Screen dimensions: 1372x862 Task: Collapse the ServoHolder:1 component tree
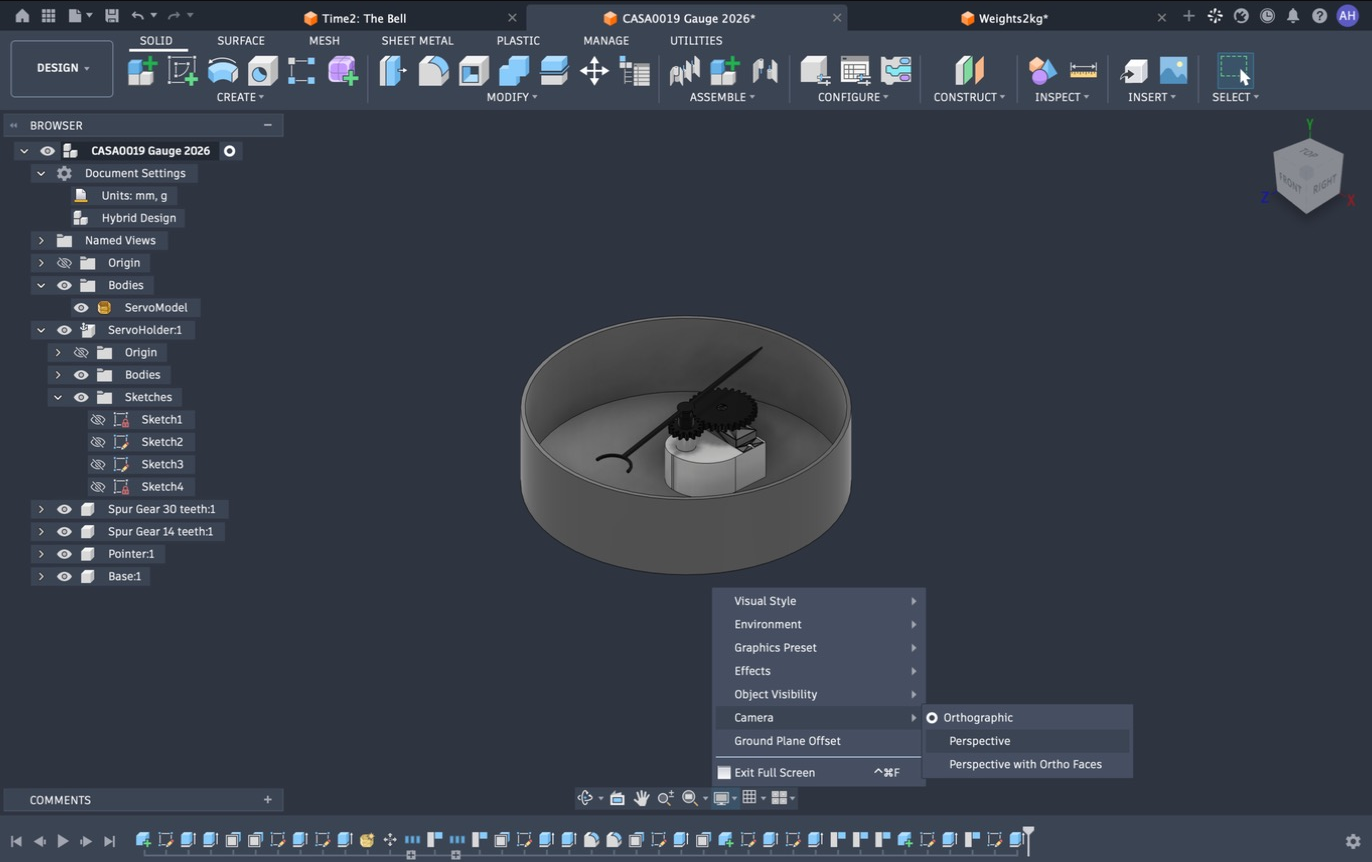tap(41, 330)
